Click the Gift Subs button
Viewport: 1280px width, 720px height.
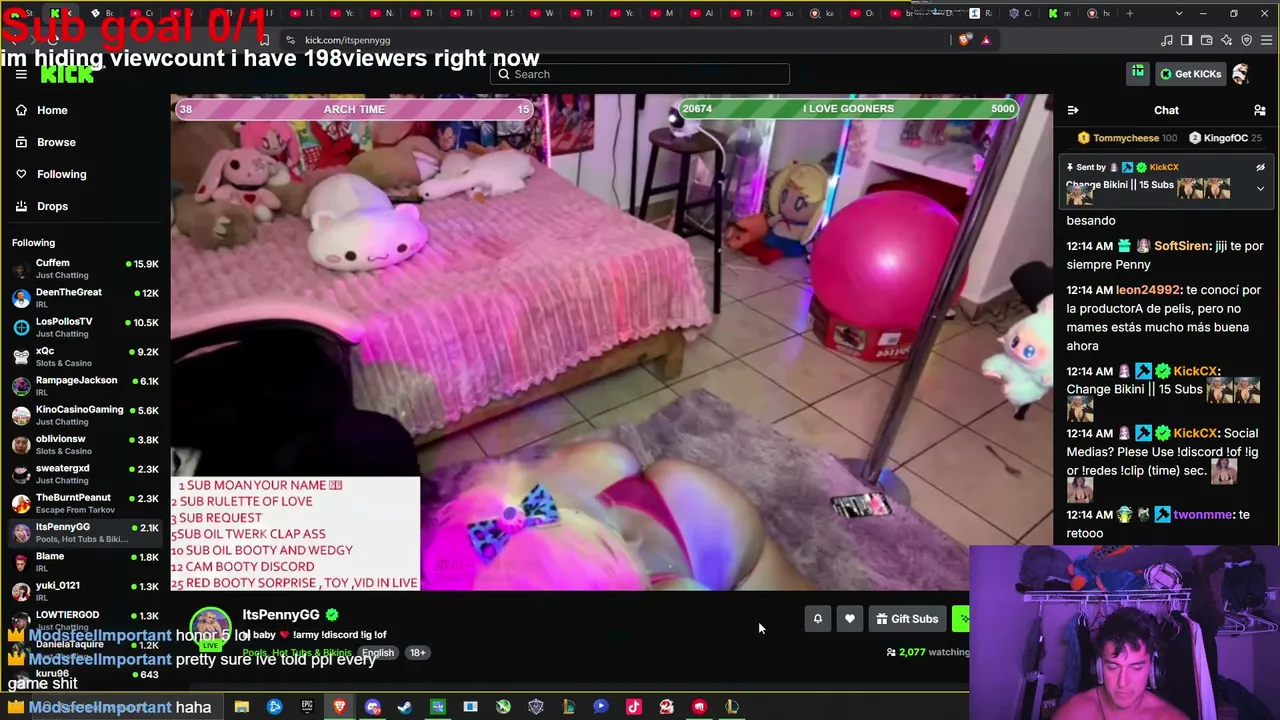(907, 619)
